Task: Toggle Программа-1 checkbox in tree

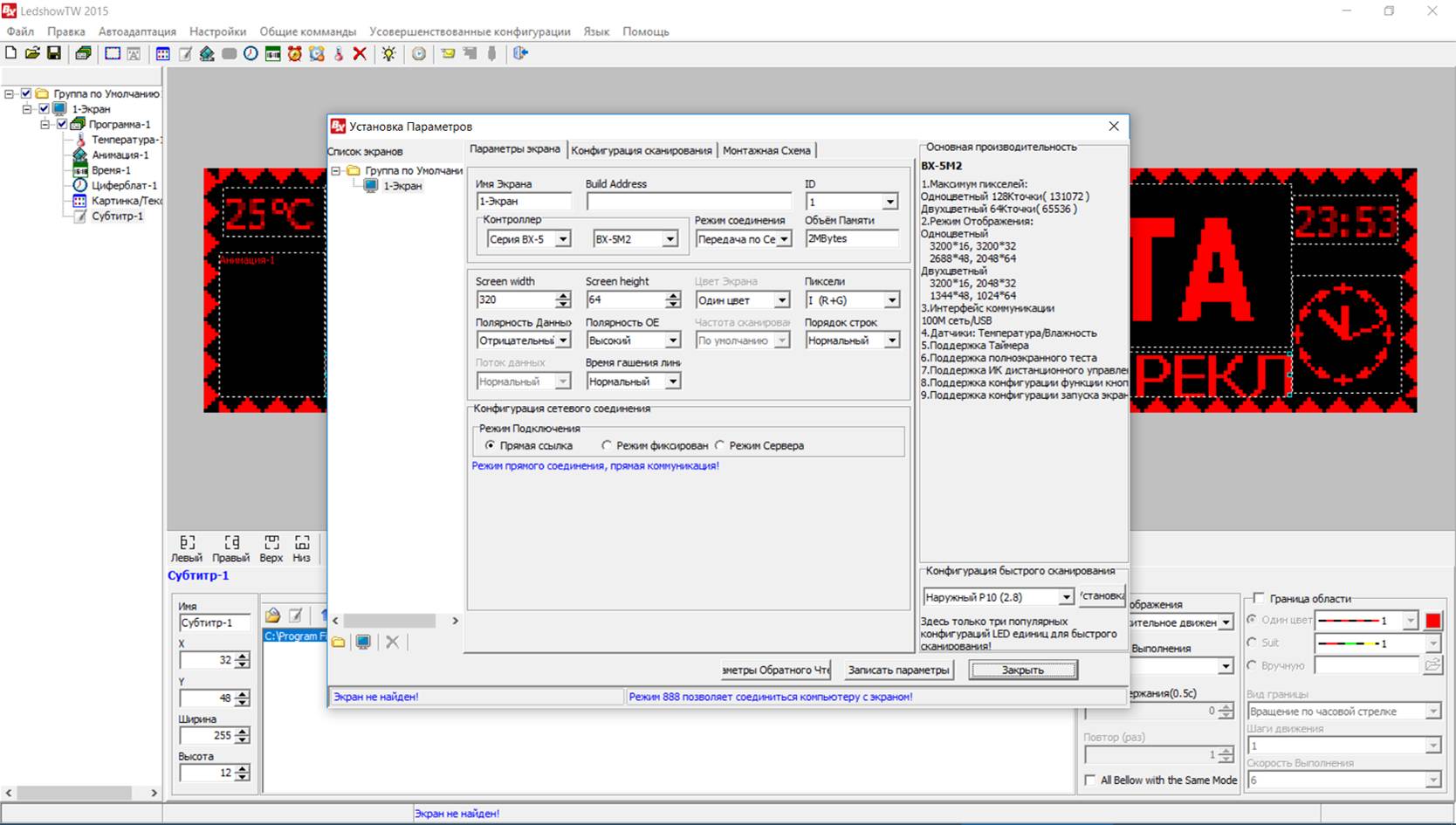Action: pos(62,124)
